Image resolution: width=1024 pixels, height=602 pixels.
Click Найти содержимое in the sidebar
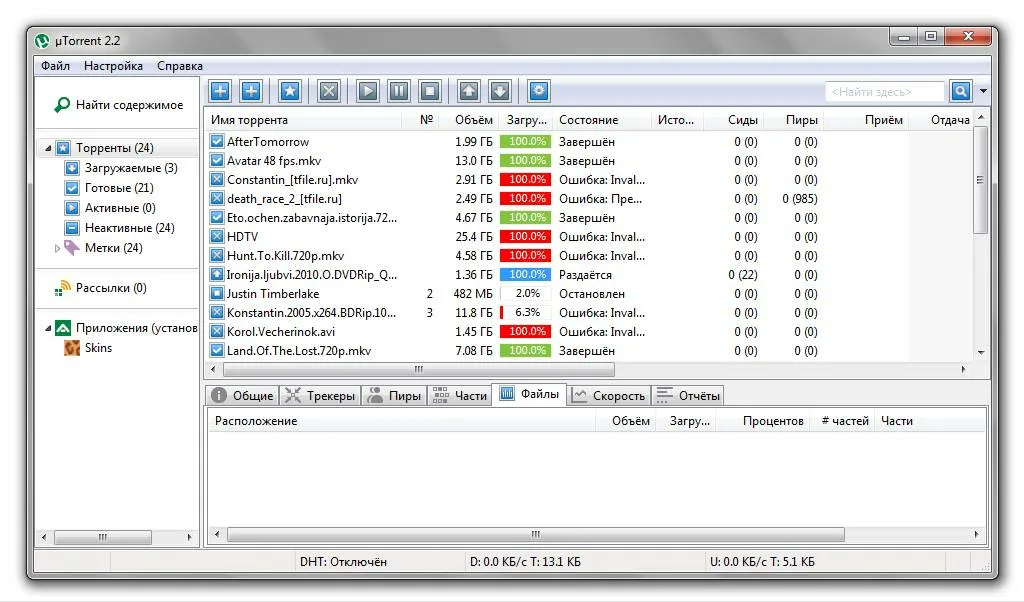pyautogui.click(x=129, y=105)
